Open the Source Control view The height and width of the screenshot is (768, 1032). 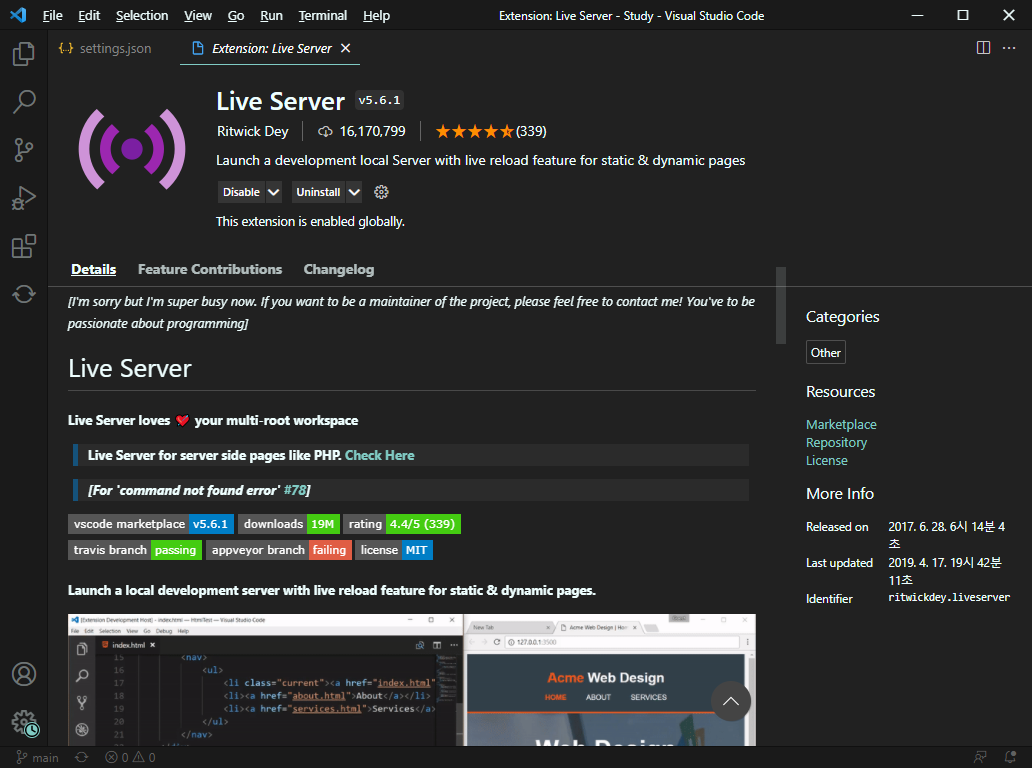coord(24,150)
